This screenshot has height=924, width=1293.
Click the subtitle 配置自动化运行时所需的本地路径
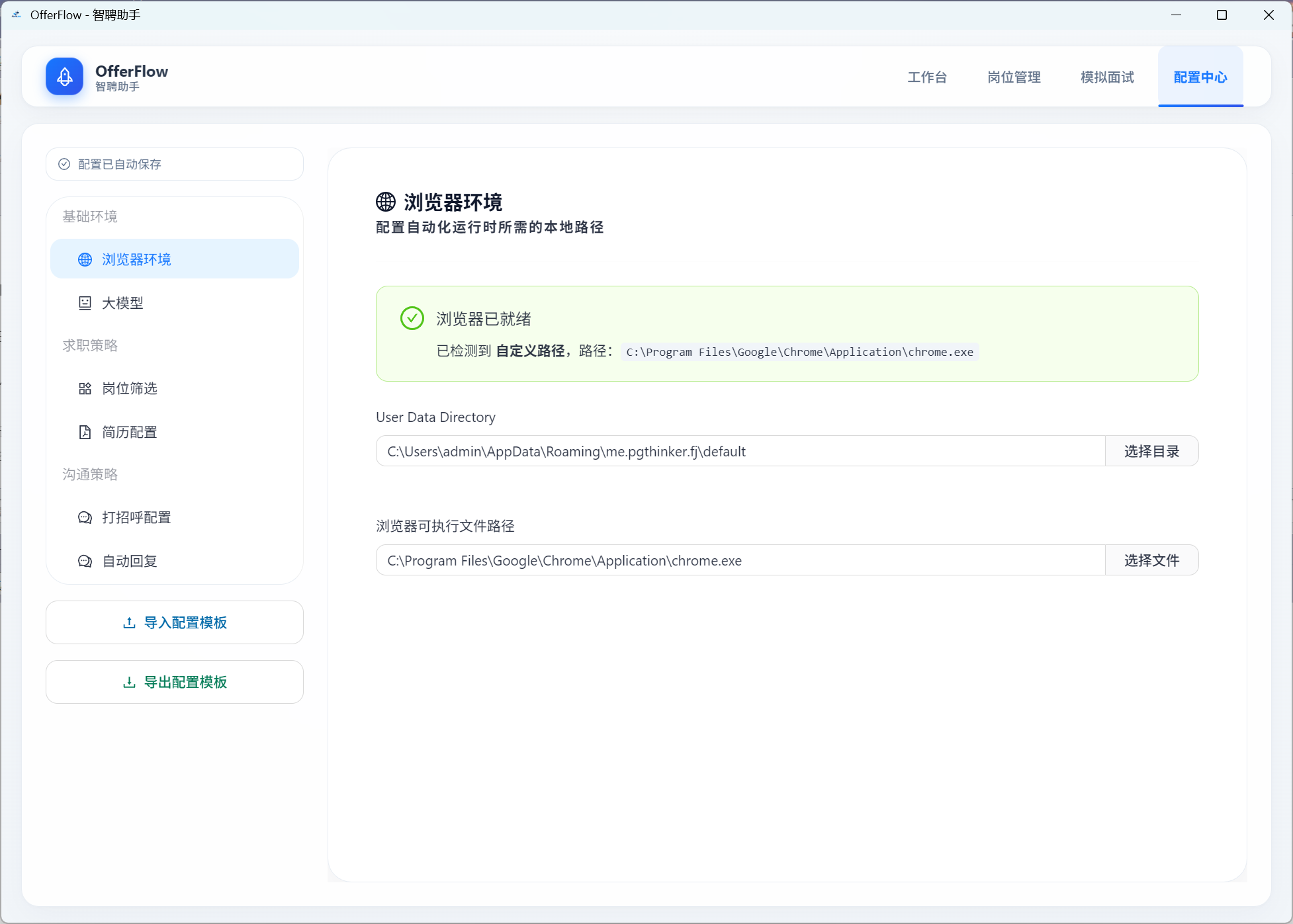[490, 228]
